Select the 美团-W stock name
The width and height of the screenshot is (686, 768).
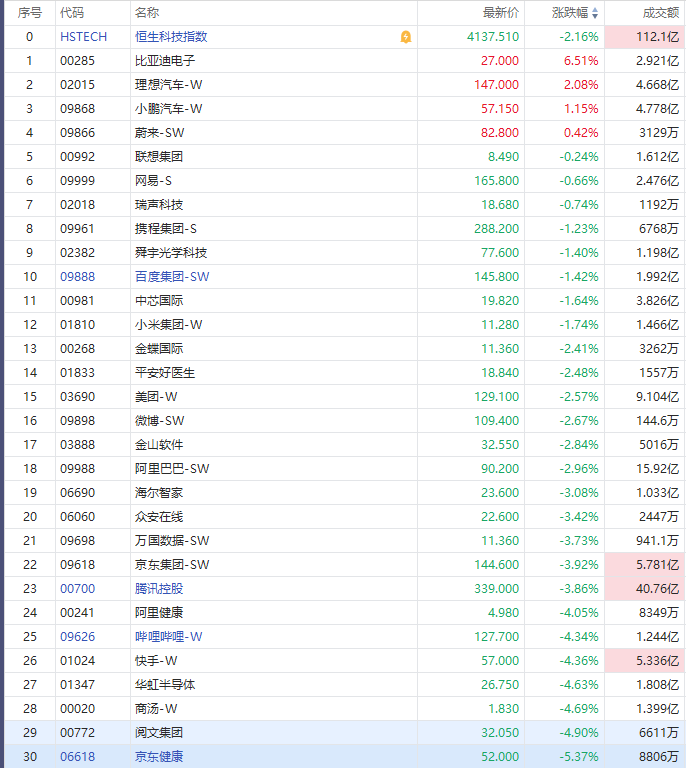pos(156,397)
